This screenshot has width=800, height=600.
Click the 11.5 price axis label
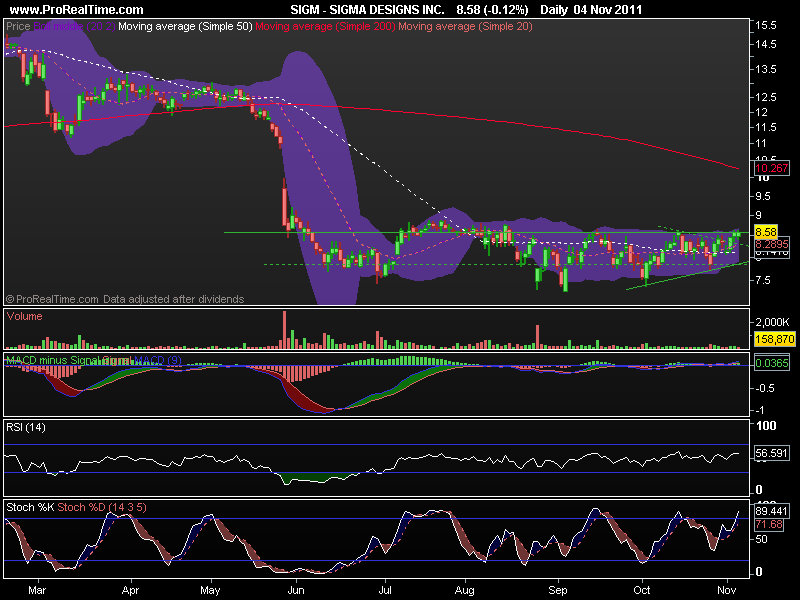pos(766,127)
